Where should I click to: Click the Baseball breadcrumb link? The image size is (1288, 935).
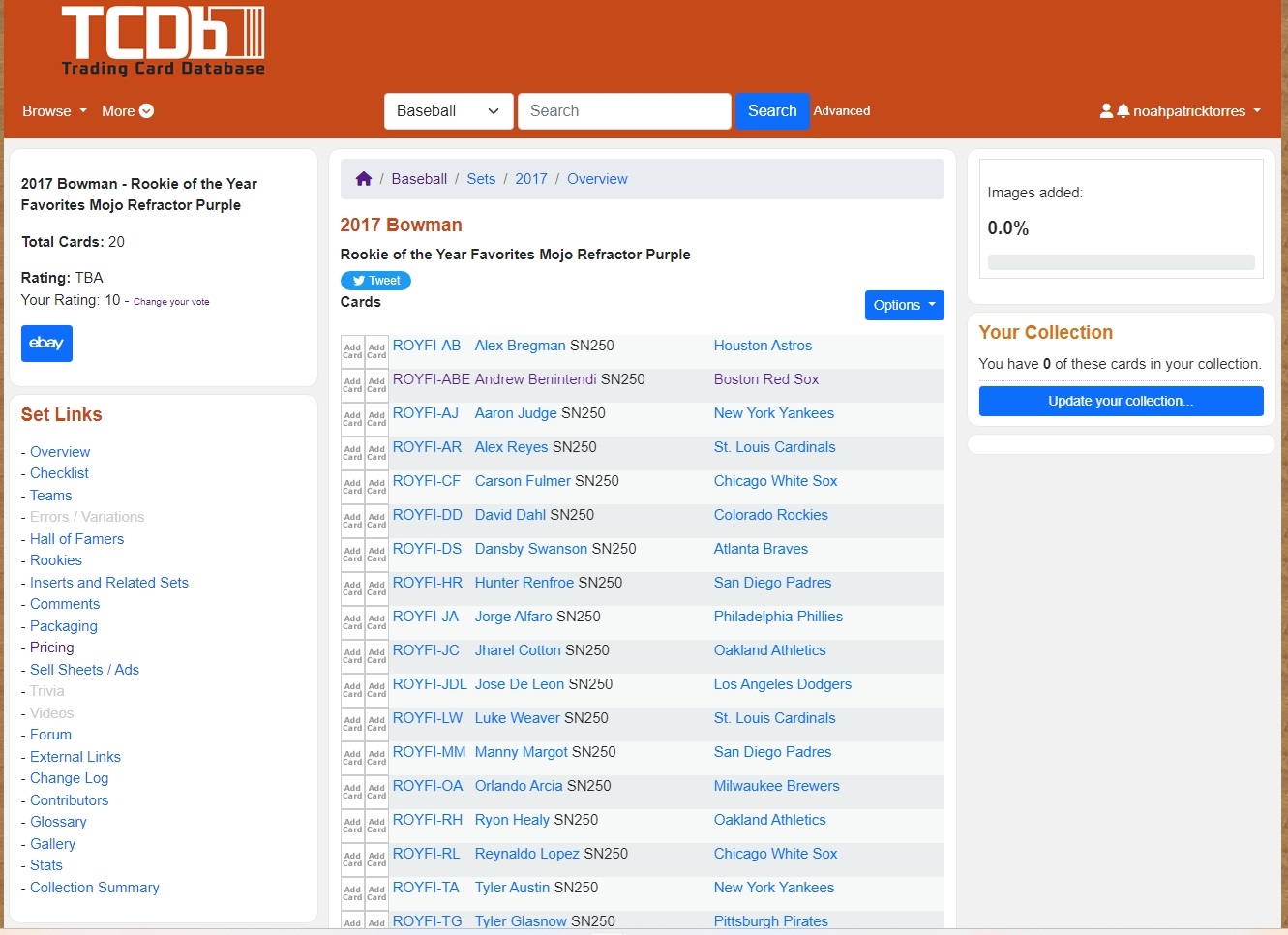[419, 179]
